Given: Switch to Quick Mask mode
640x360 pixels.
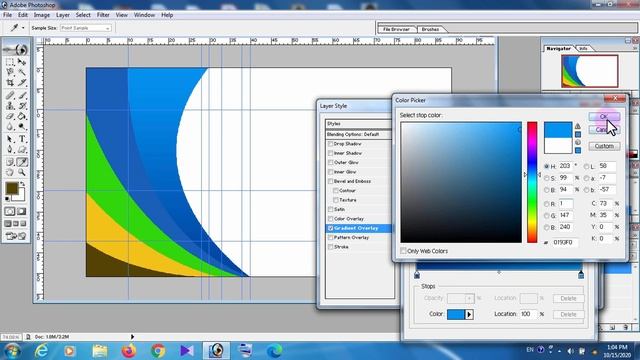Looking at the screenshot, I should [22, 211].
